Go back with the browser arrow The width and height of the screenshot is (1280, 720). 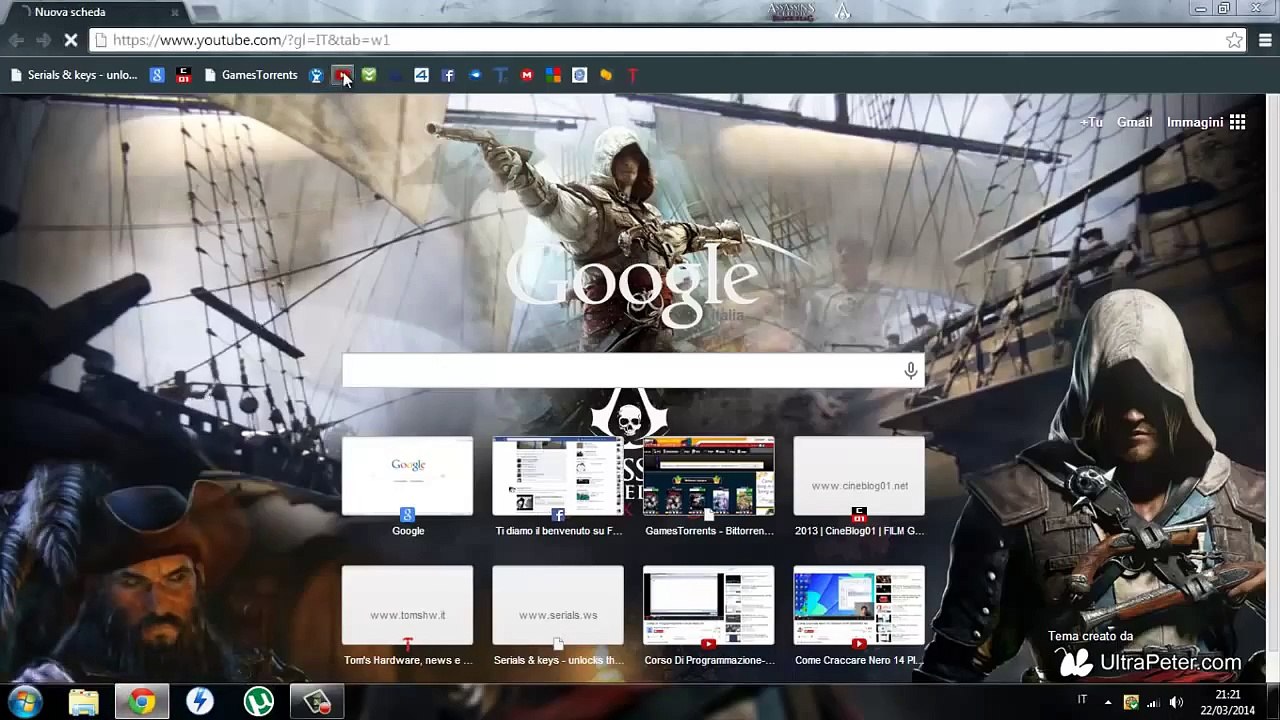point(16,40)
